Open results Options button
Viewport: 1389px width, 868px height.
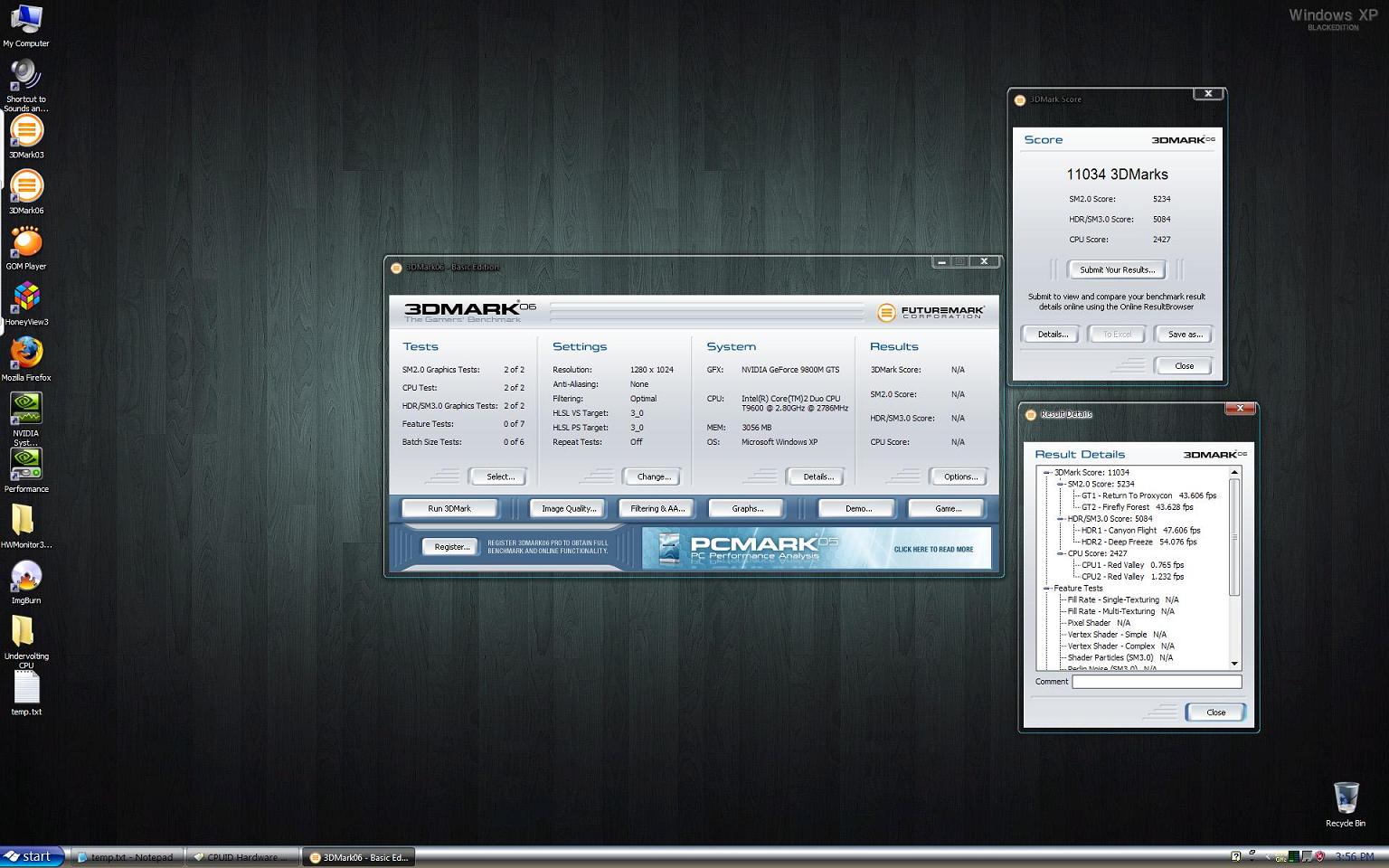tap(959, 476)
